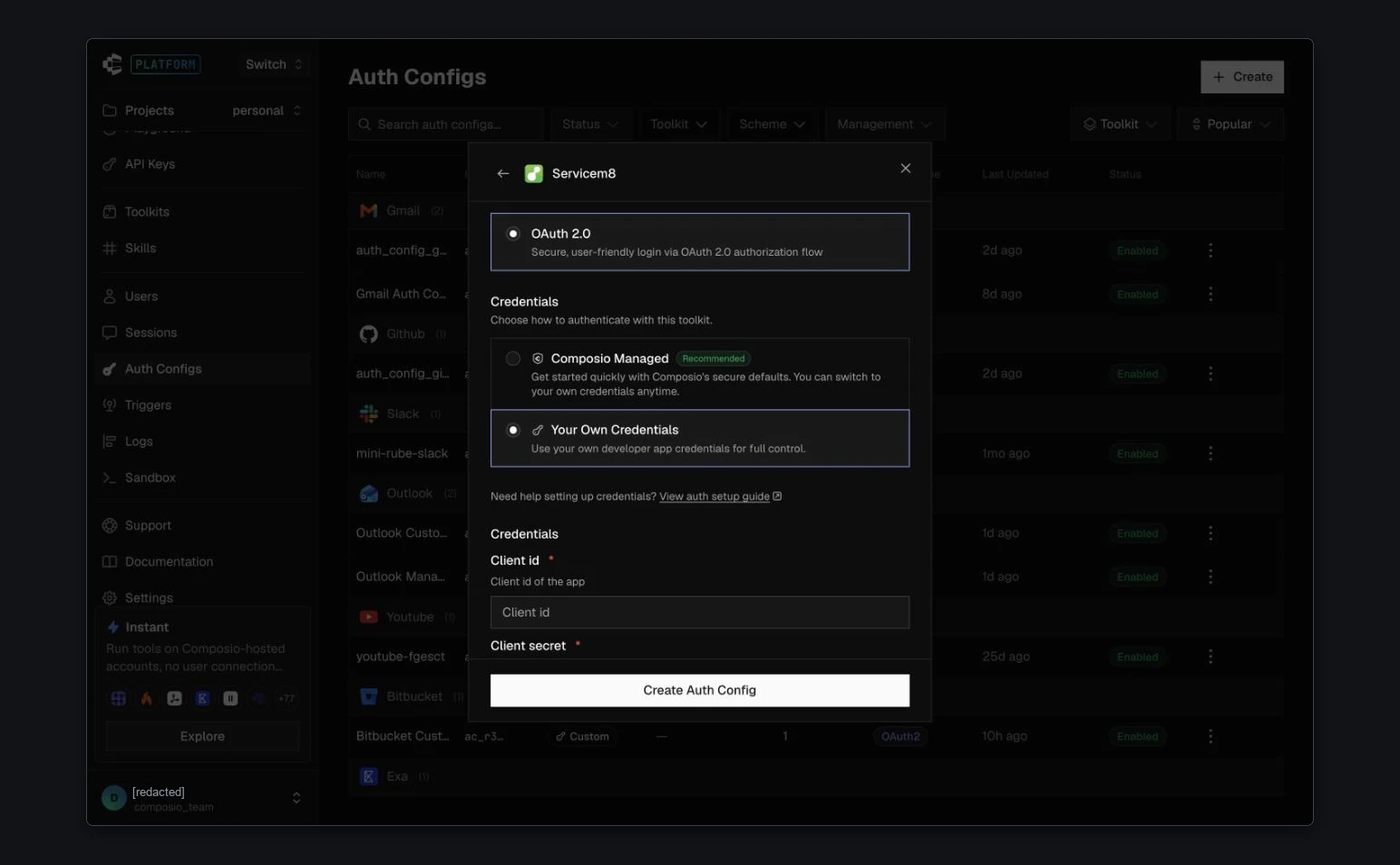Image resolution: width=1400 pixels, height=865 pixels.
Task: Go back using the arrow beside Servicem8
Action: 503,173
